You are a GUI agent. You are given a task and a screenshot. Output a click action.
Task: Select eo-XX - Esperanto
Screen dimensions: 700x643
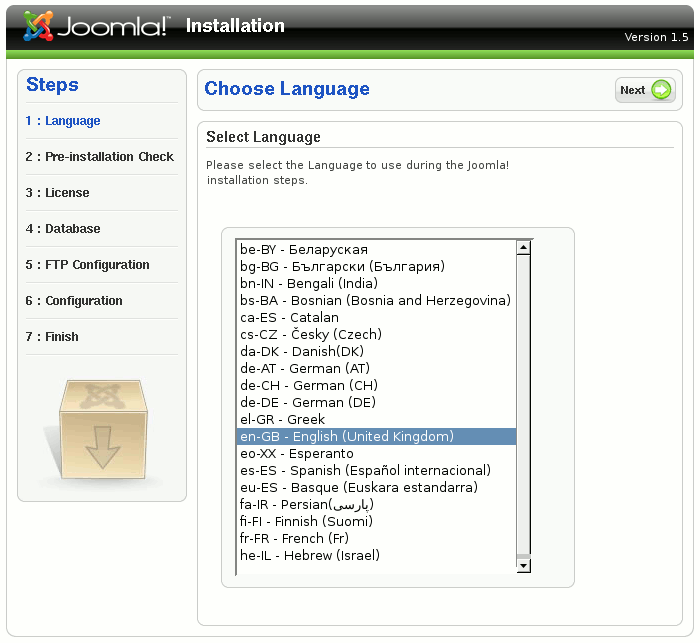point(376,453)
